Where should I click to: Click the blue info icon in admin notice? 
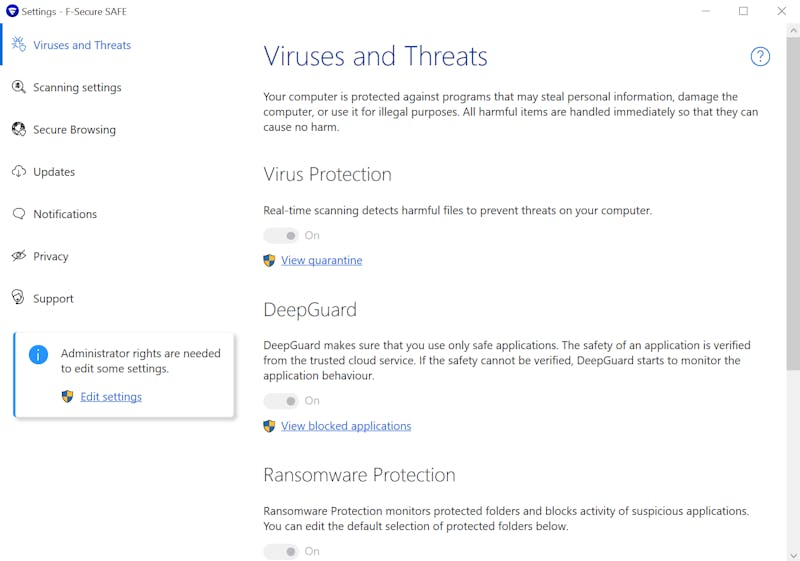tap(38, 354)
